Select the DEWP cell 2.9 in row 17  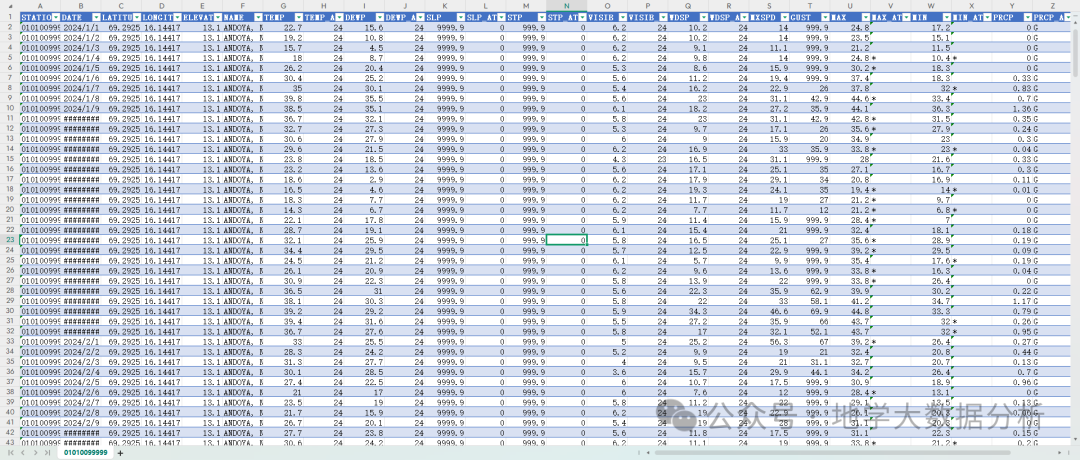[364, 180]
